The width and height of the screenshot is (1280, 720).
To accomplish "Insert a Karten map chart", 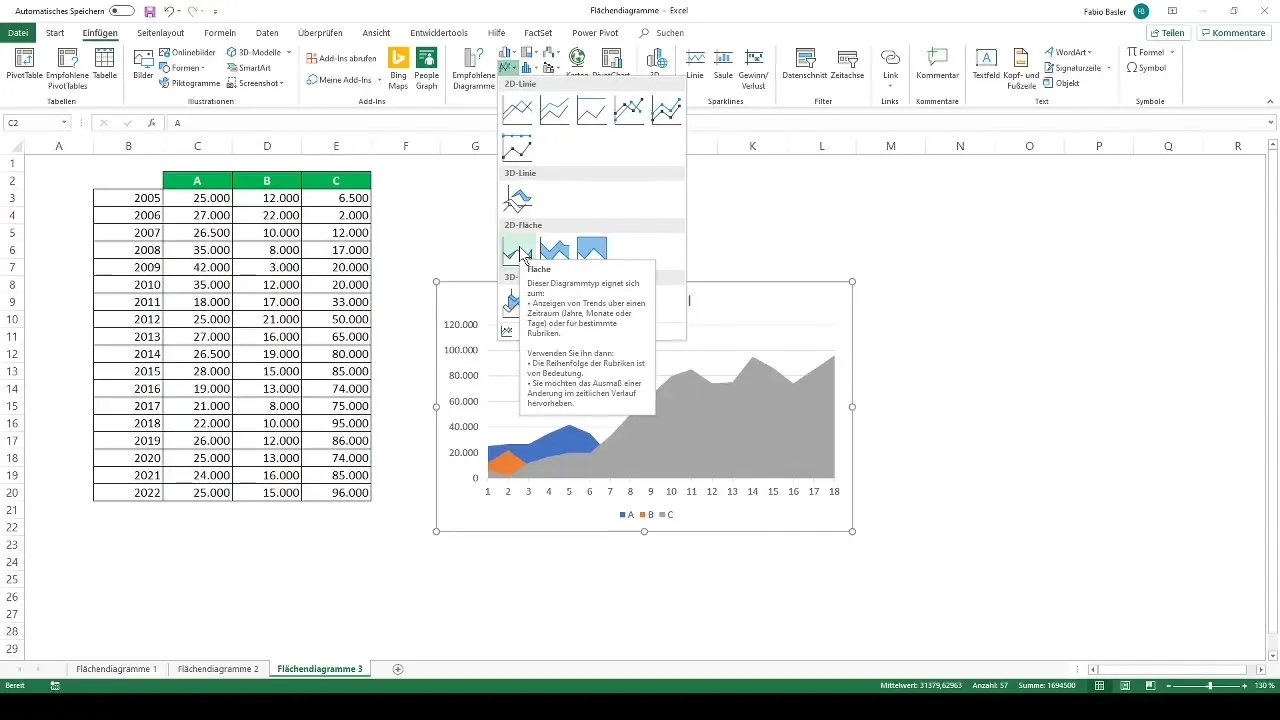I will pyautogui.click(x=577, y=62).
